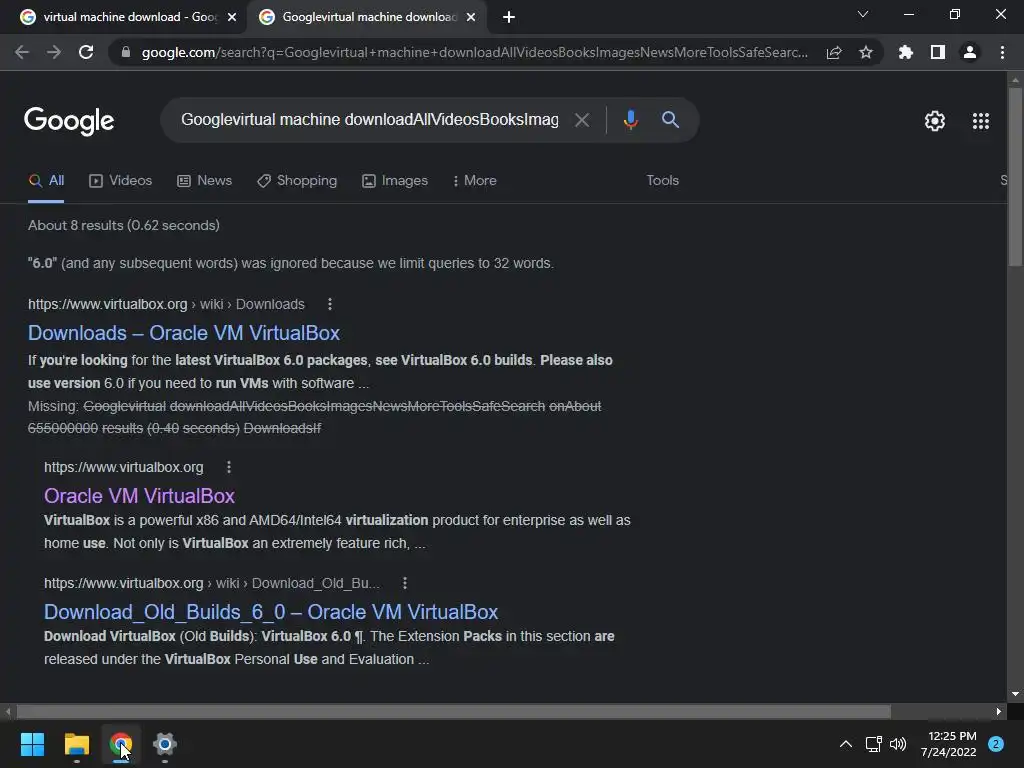Share this page from the address bar
This screenshot has height=768, width=1024.
[x=834, y=52]
